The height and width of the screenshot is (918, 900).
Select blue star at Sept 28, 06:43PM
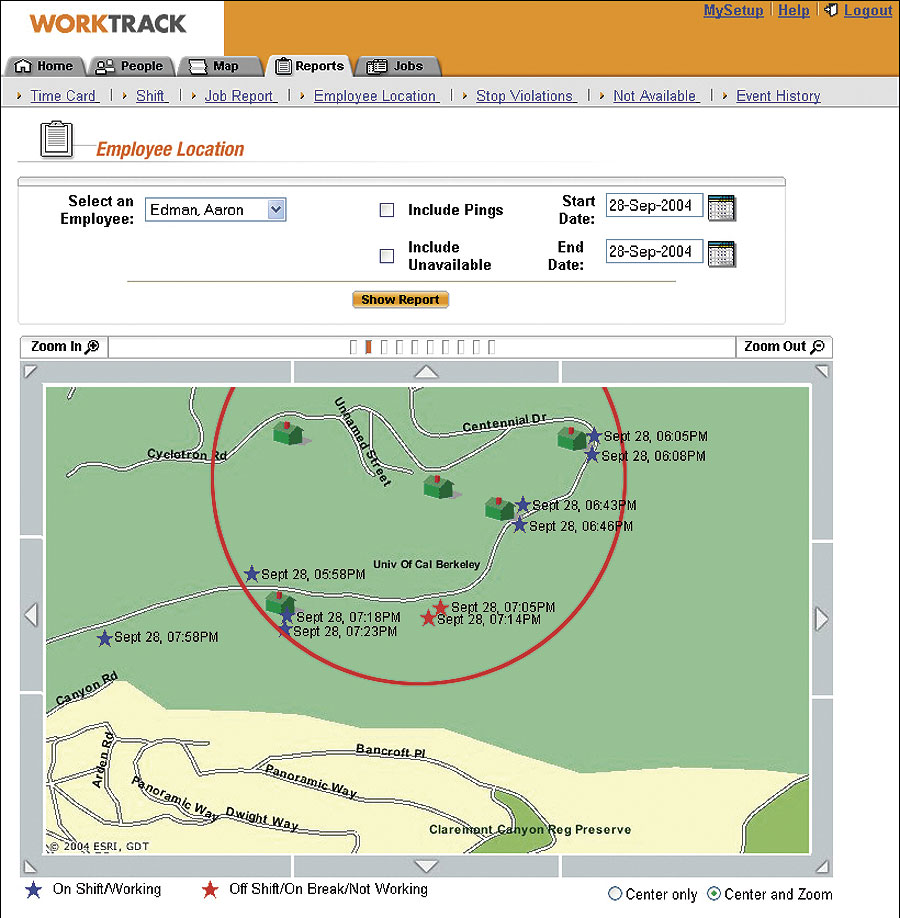click(x=522, y=504)
